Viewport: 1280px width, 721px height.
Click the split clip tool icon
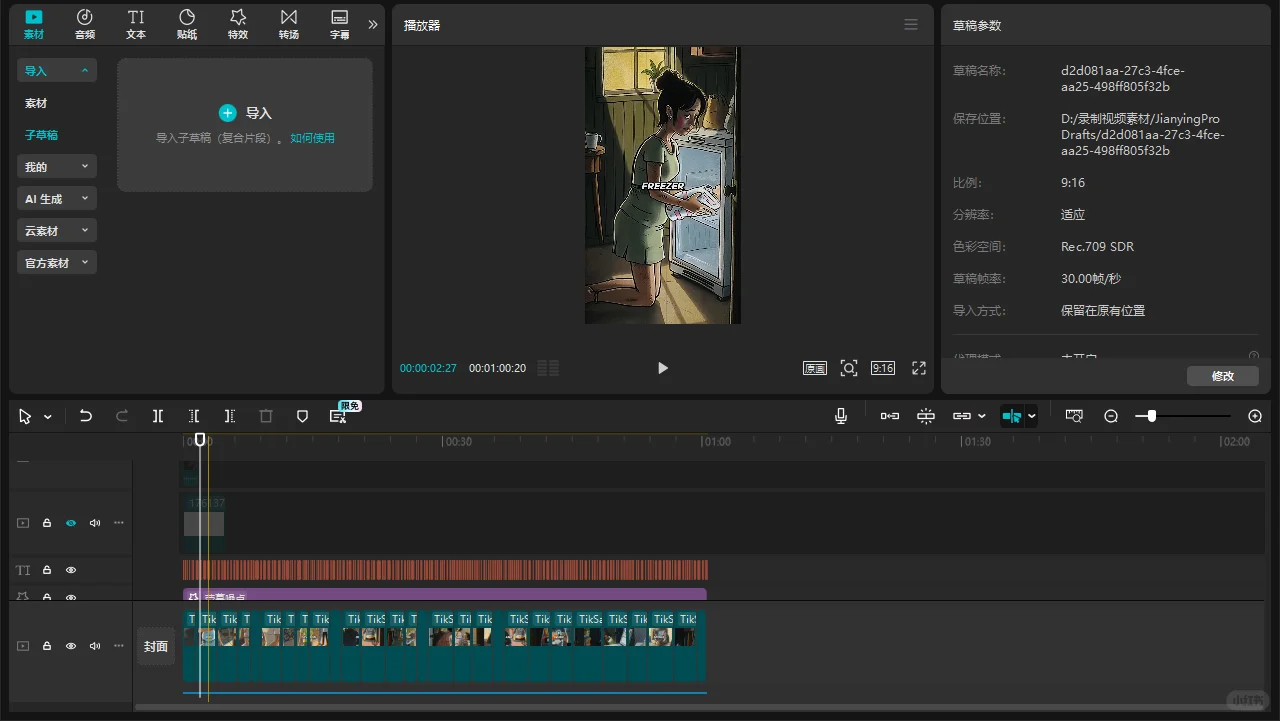pyautogui.click(x=158, y=416)
